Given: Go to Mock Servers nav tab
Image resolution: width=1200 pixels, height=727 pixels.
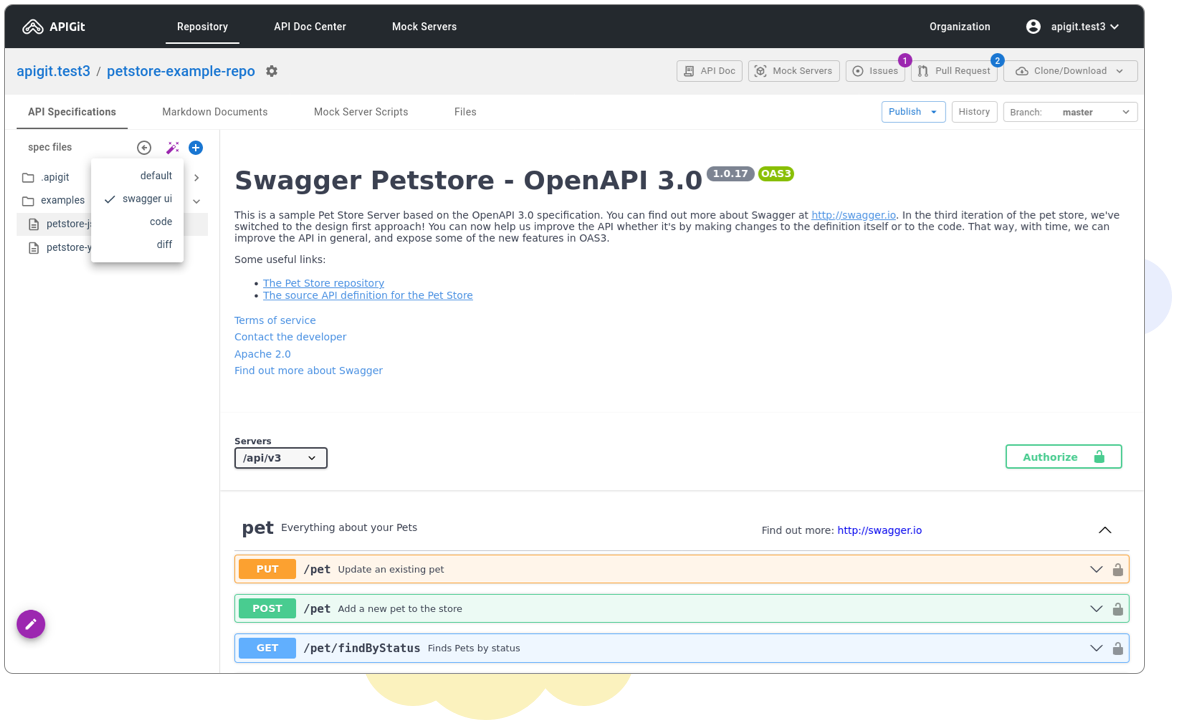Looking at the screenshot, I should click(x=424, y=27).
